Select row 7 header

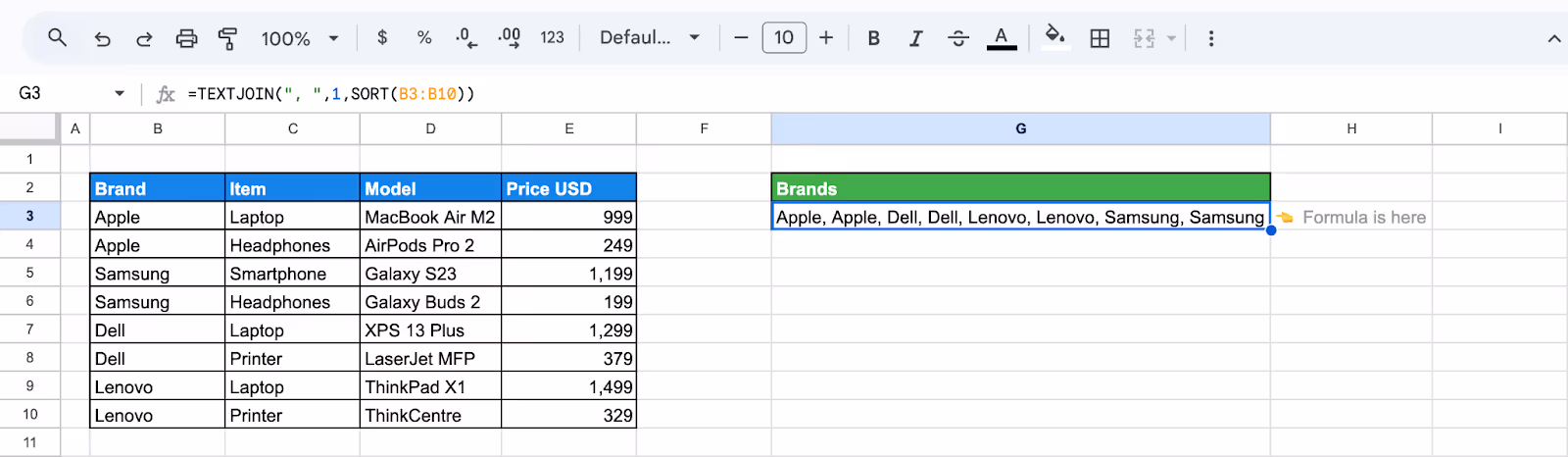click(29, 330)
